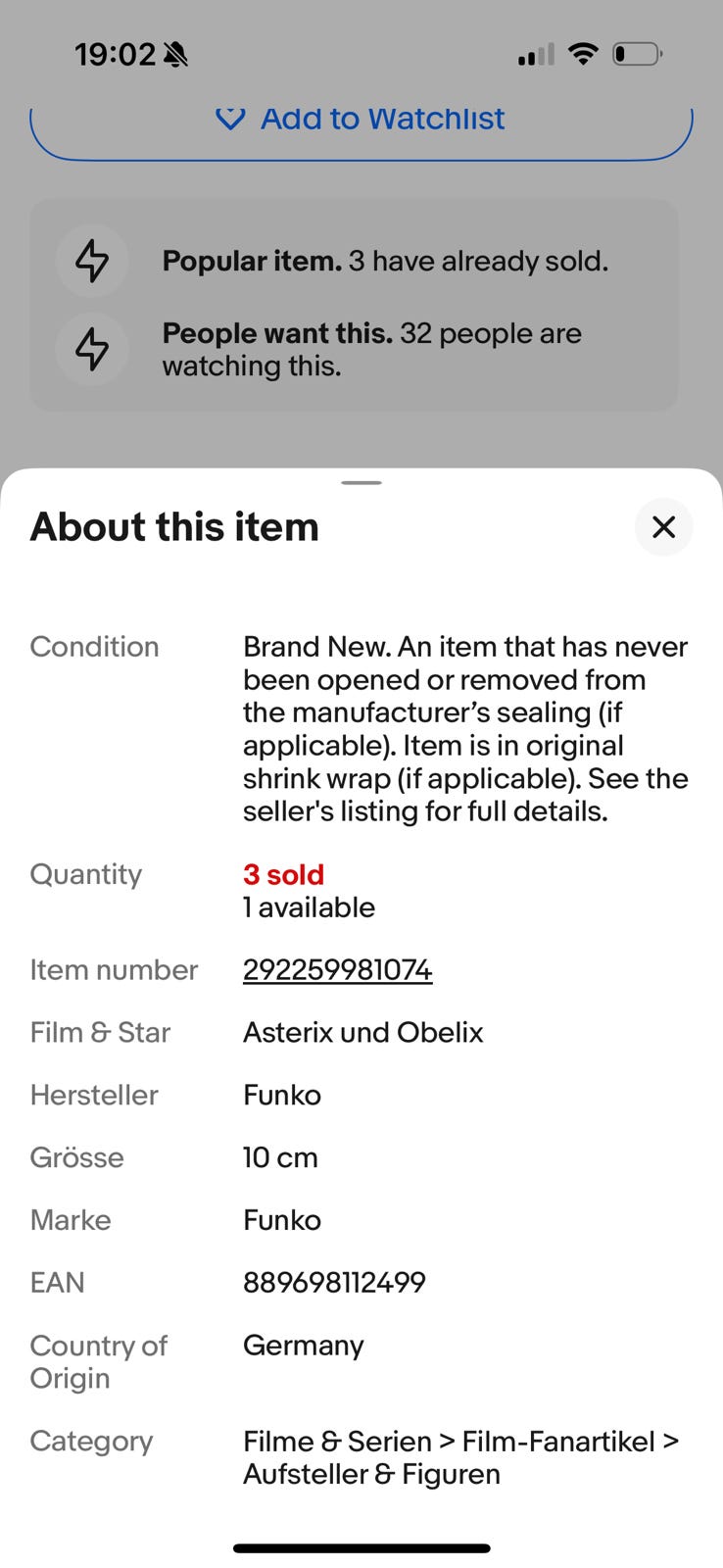
Task: Tap the Brand New condition description
Action: (x=465, y=728)
